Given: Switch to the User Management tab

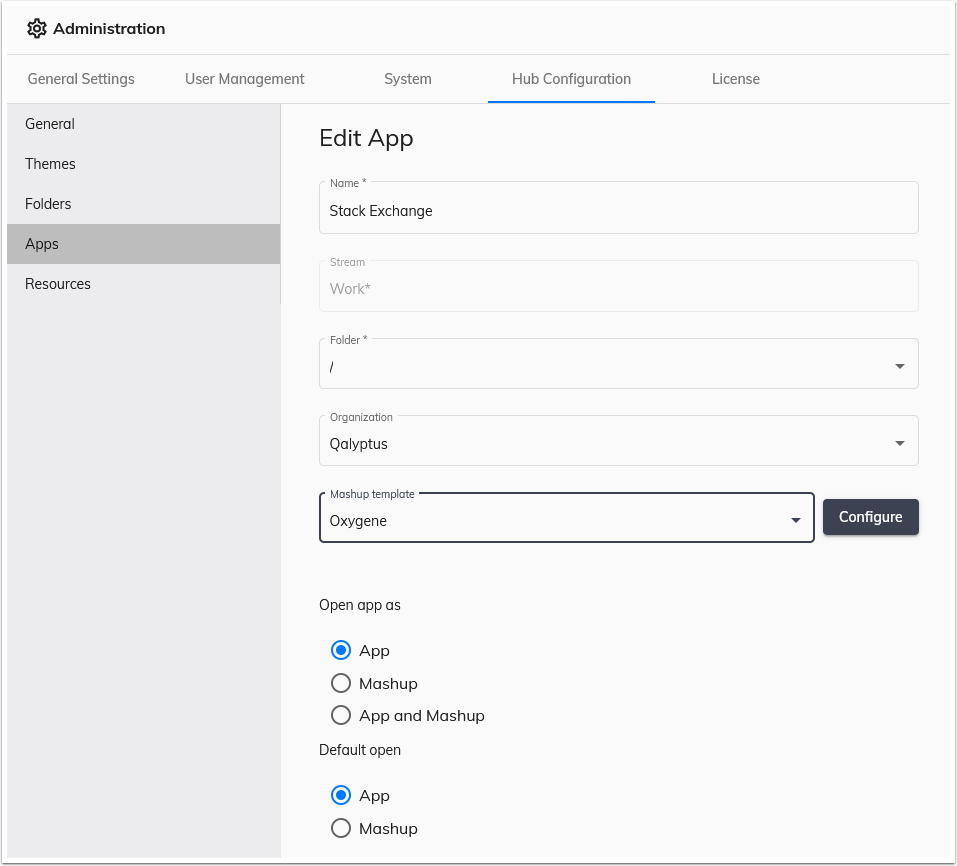Looking at the screenshot, I should (244, 78).
